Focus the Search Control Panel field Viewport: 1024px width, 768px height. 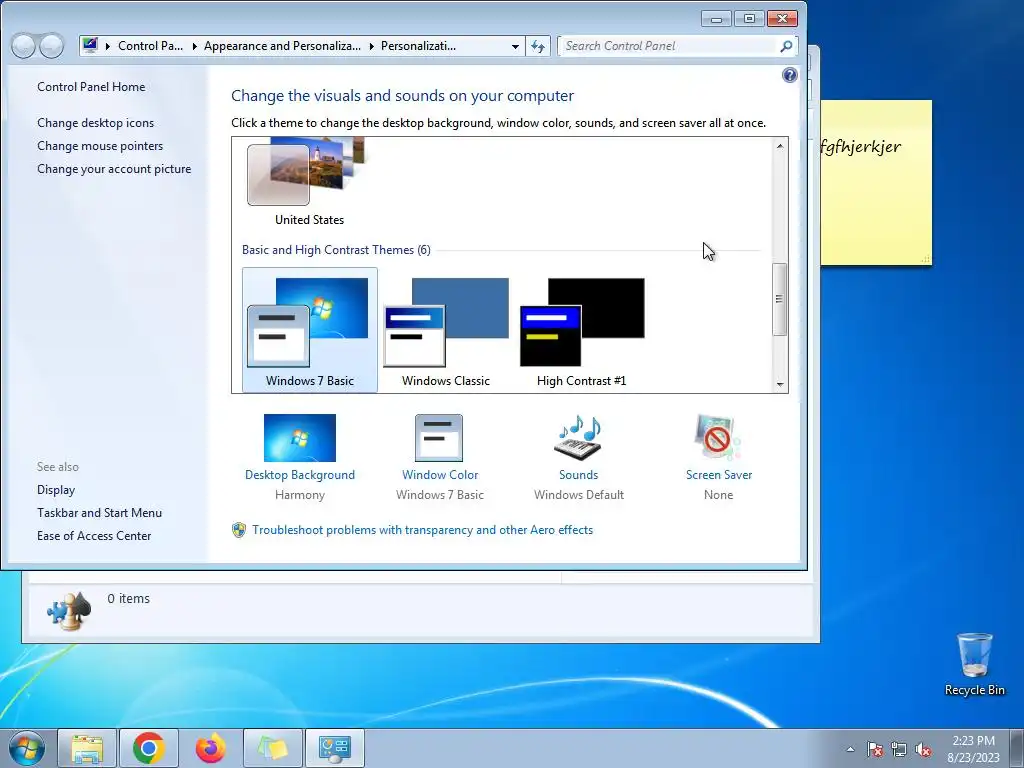[x=669, y=46]
